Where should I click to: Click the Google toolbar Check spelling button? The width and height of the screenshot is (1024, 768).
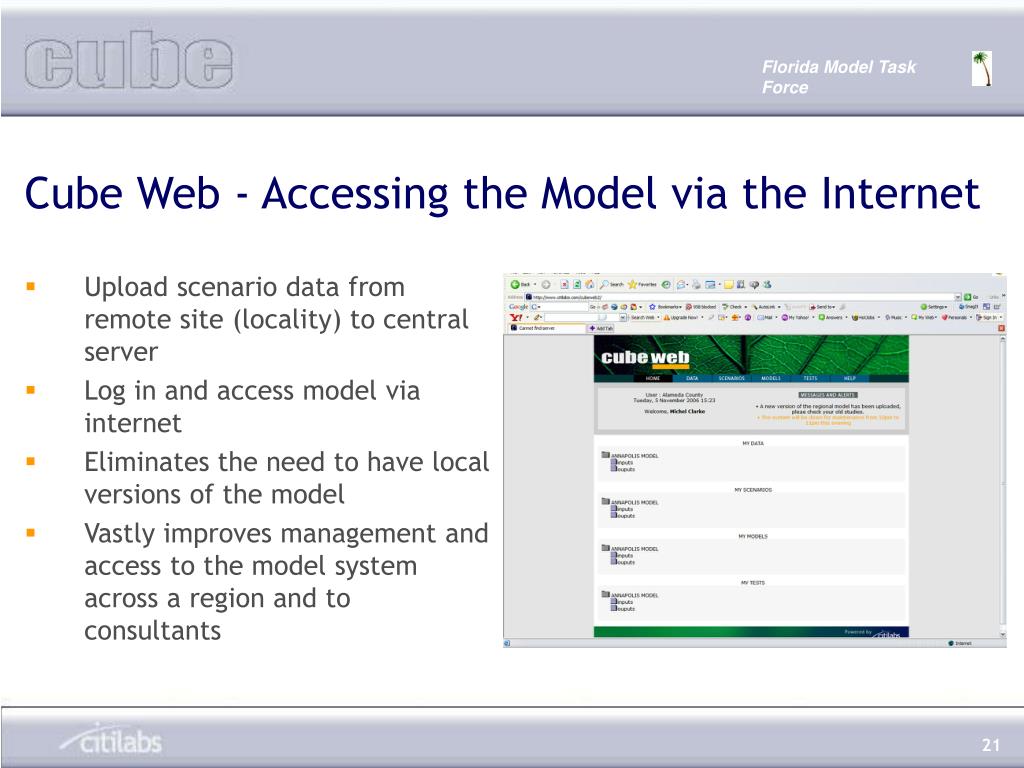(x=735, y=307)
